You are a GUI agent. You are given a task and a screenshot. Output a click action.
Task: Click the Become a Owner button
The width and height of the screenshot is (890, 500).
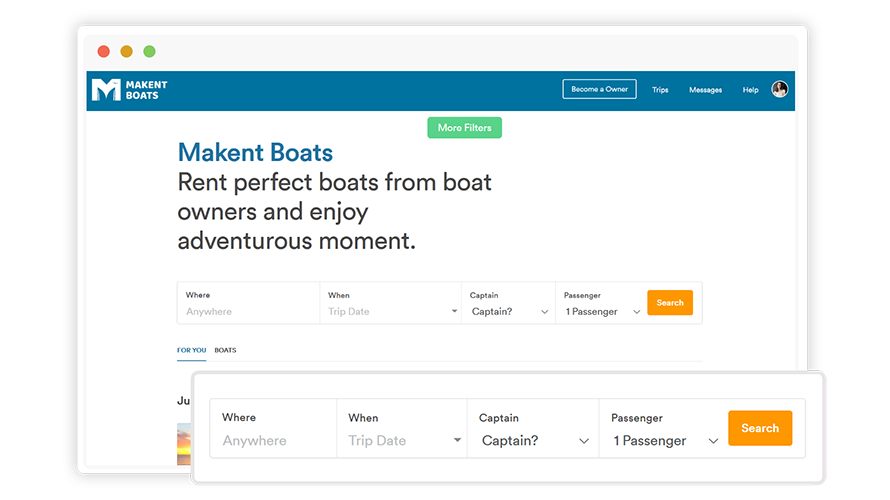click(x=599, y=89)
